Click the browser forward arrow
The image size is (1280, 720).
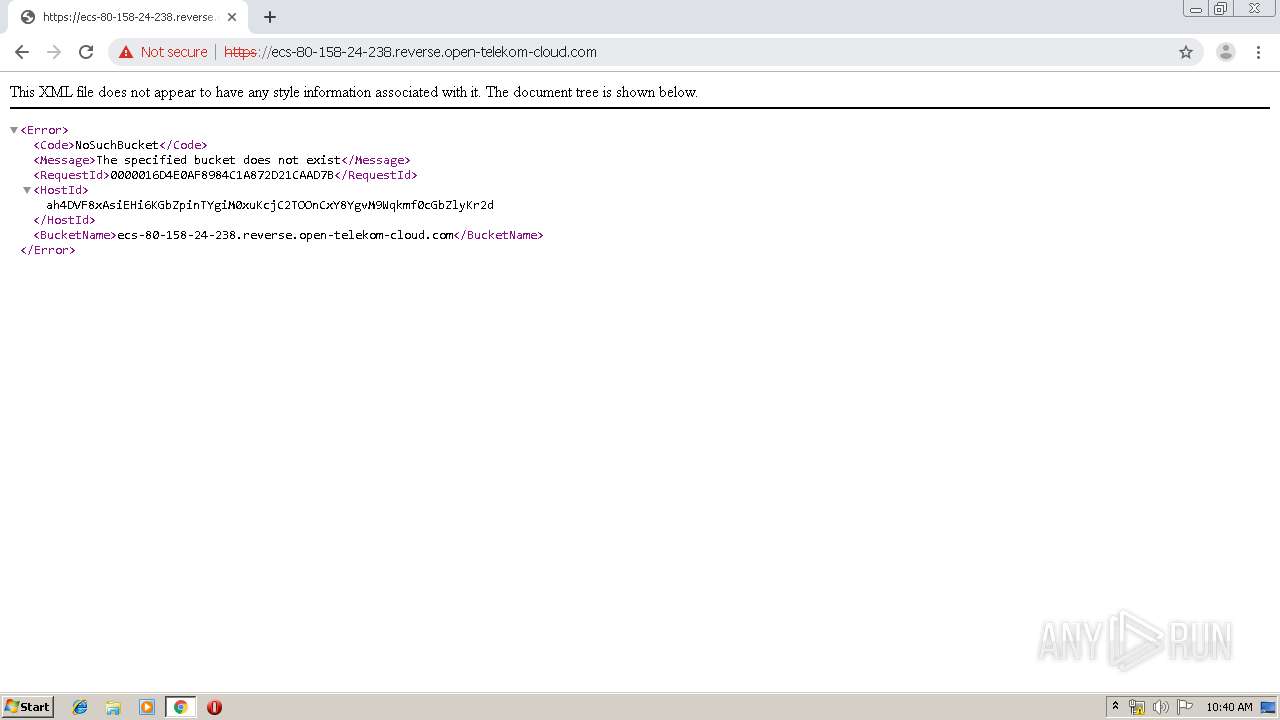54,52
